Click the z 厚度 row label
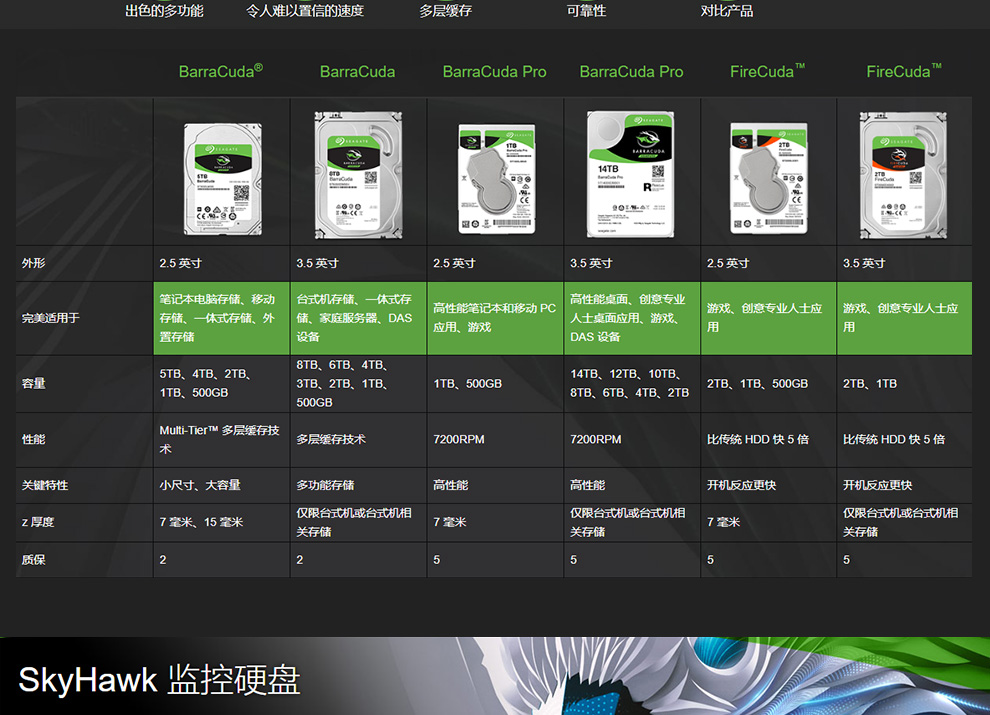Viewport: 990px width, 715px height. [x=38, y=522]
